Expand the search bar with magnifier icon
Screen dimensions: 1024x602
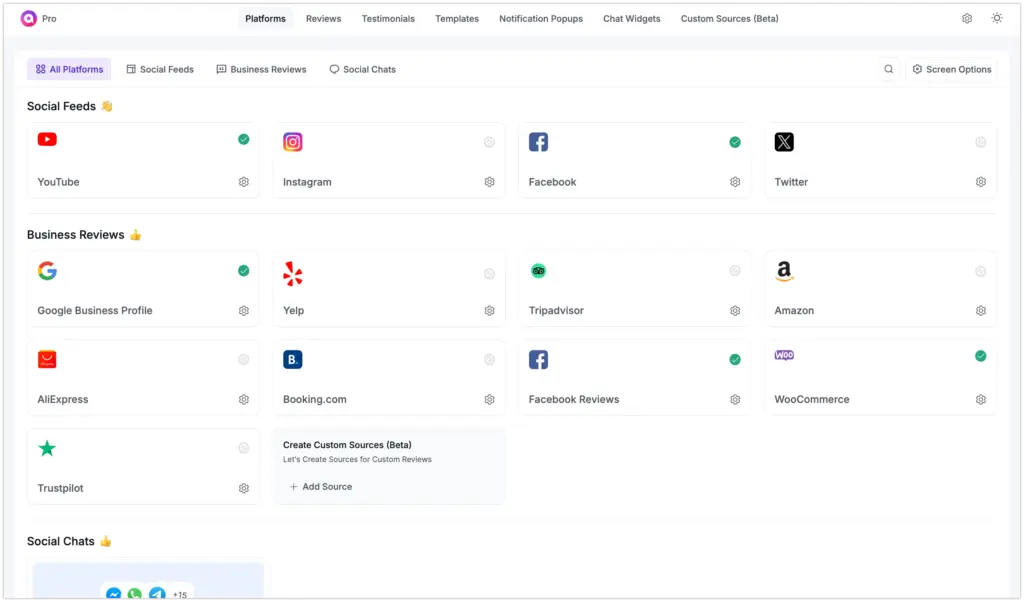[x=888, y=69]
